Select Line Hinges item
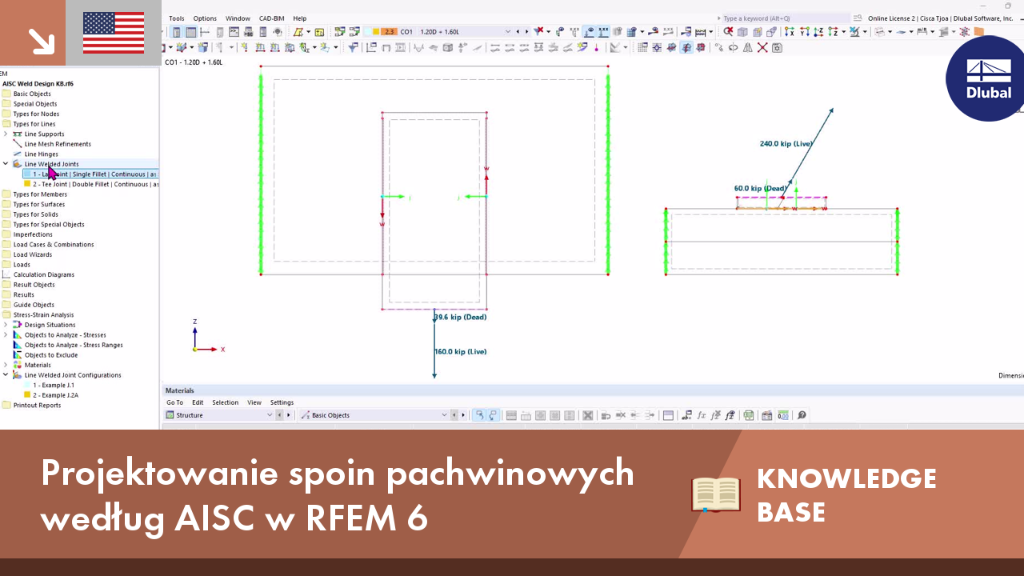The image size is (1024, 576). coord(41,154)
